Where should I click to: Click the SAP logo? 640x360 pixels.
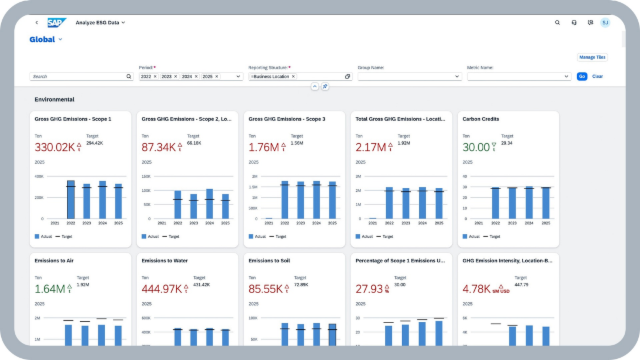click(56, 22)
